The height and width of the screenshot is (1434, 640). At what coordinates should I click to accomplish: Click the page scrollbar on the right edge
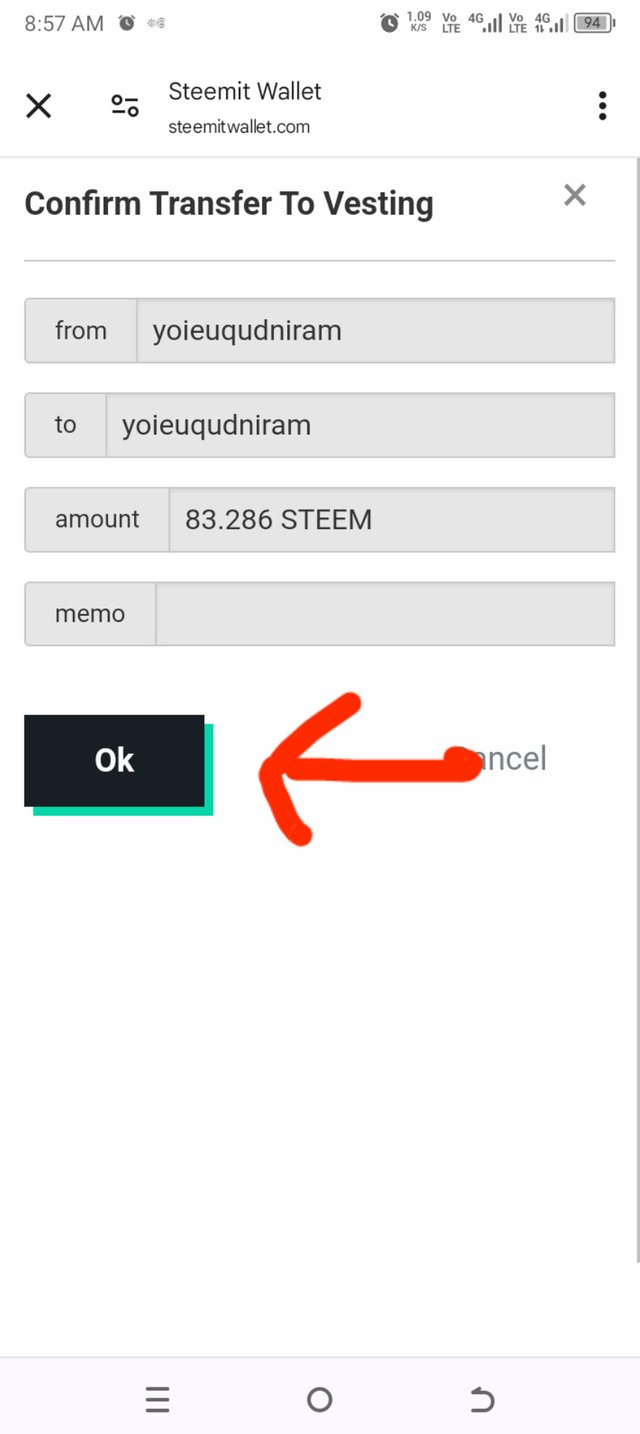click(636, 700)
